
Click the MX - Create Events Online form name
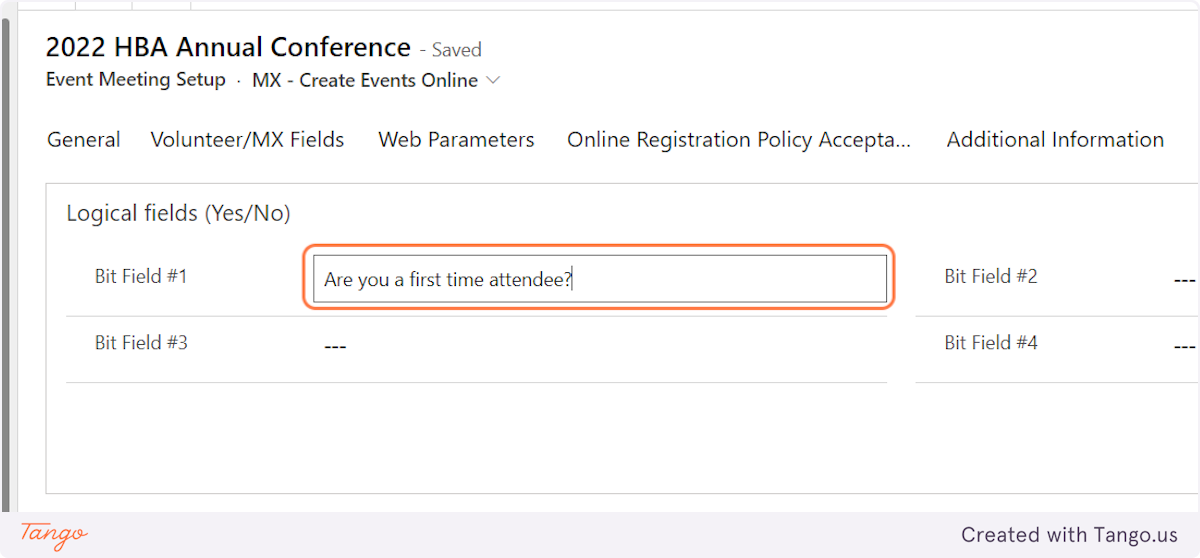point(365,81)
